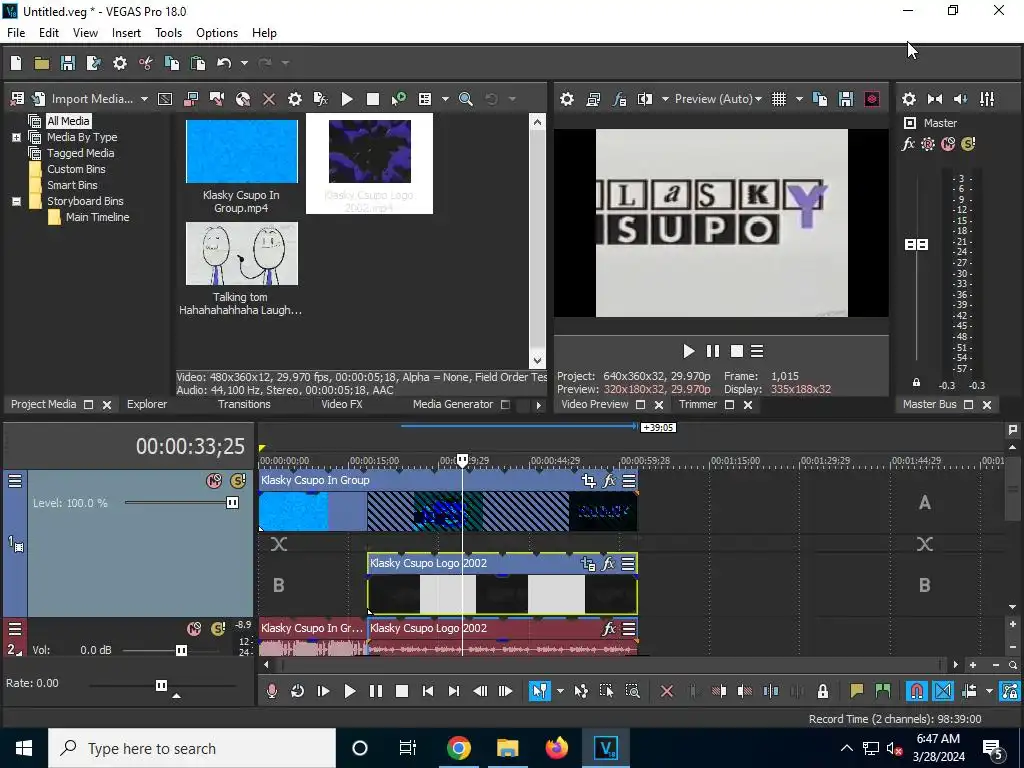1024x768 pixels.
Task: Undo the last action
Action: [224, 63]
